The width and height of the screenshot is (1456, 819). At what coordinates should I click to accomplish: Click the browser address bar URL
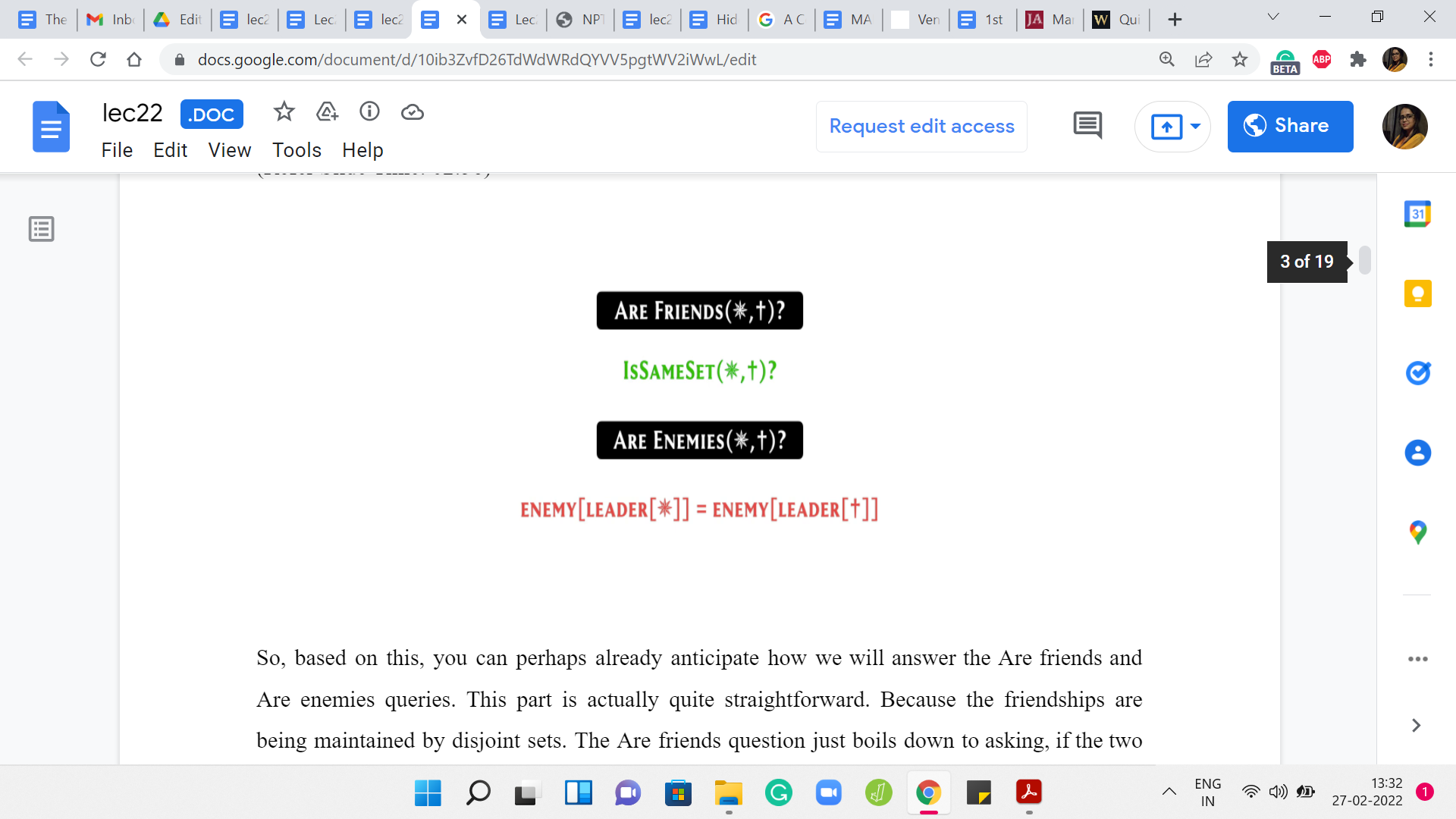coord(476,59)
